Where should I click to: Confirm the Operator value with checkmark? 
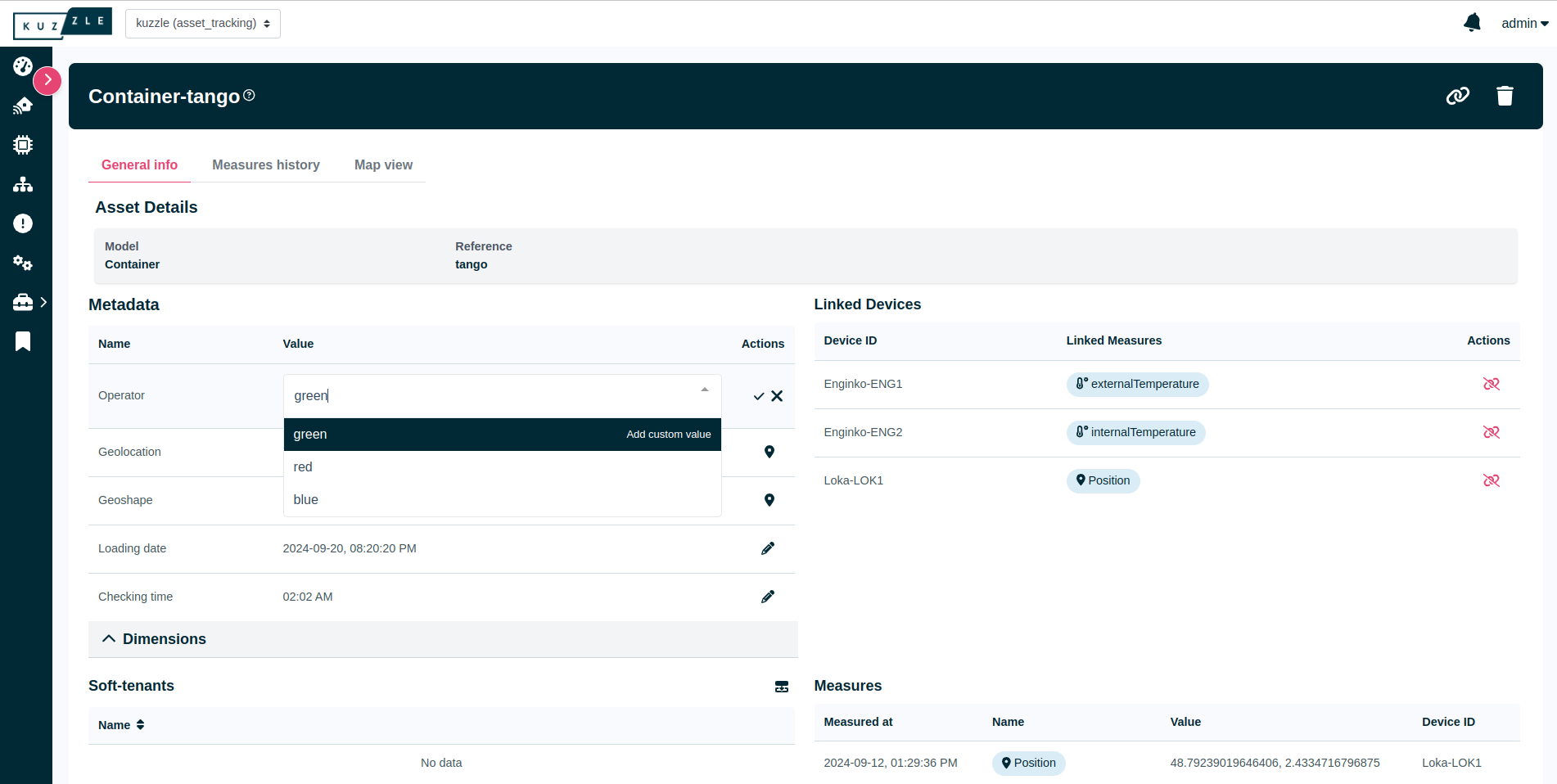pyautogui.click(x=758, y=396)
